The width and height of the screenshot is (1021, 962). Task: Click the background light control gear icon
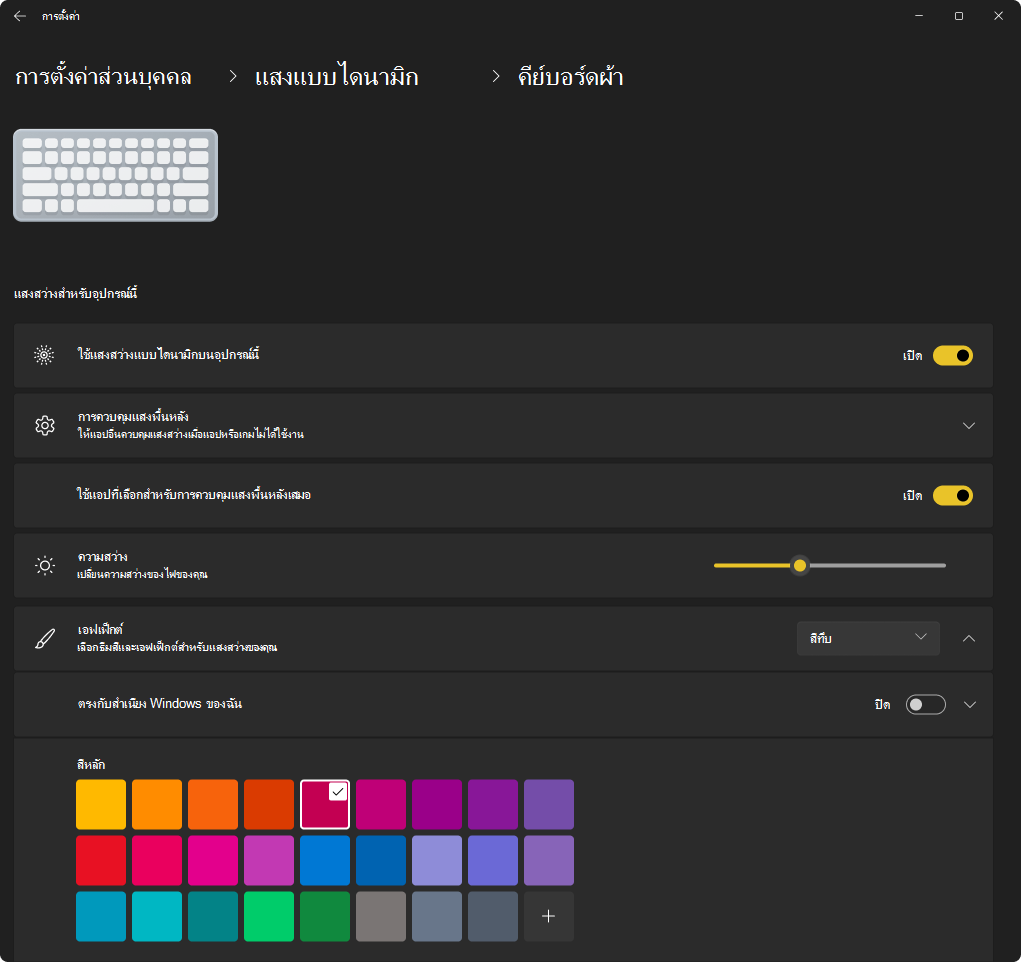click(44, 425)
